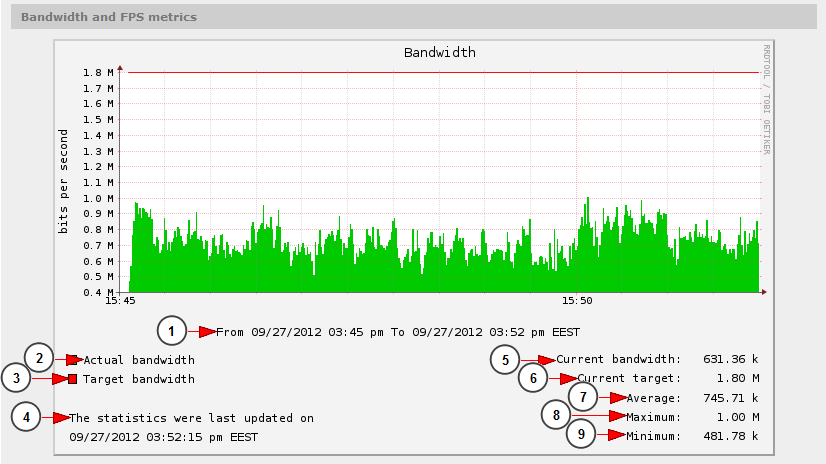Click the From/To date range text

[x=398, y=332]
